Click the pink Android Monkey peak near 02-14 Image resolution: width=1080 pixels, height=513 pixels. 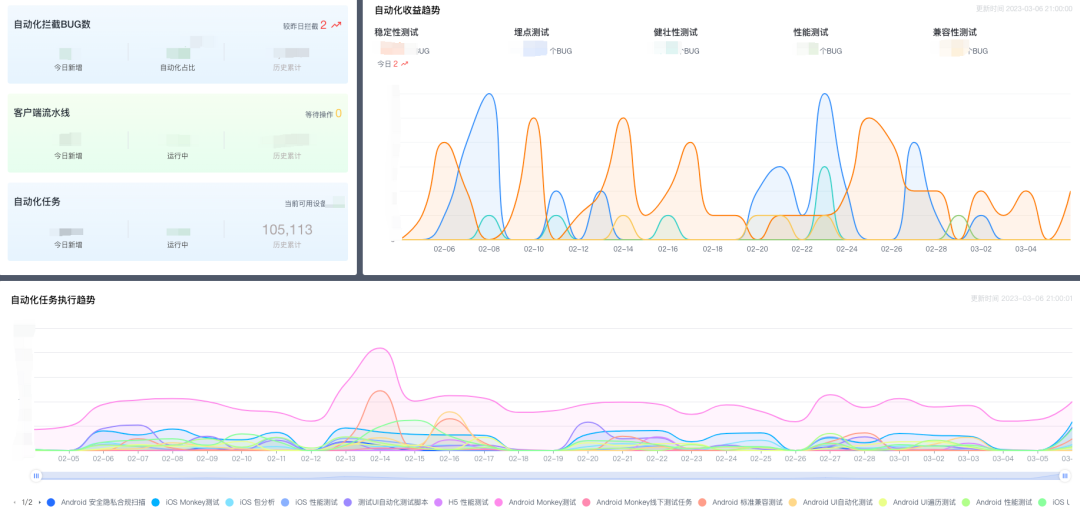[380, 348]
